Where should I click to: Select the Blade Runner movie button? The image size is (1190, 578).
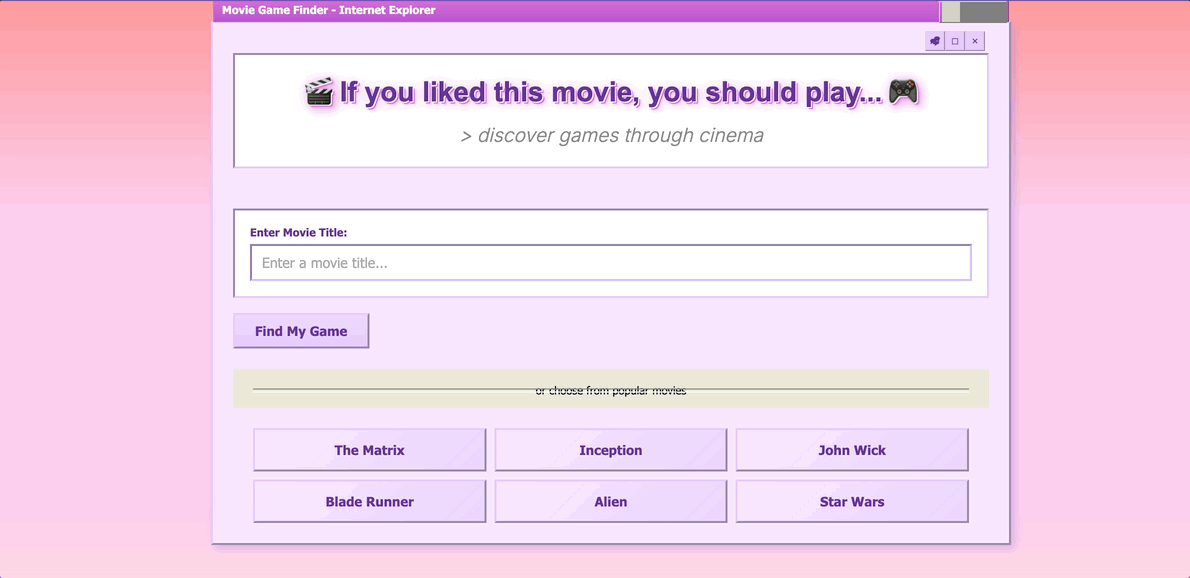(x=369, y=502)
